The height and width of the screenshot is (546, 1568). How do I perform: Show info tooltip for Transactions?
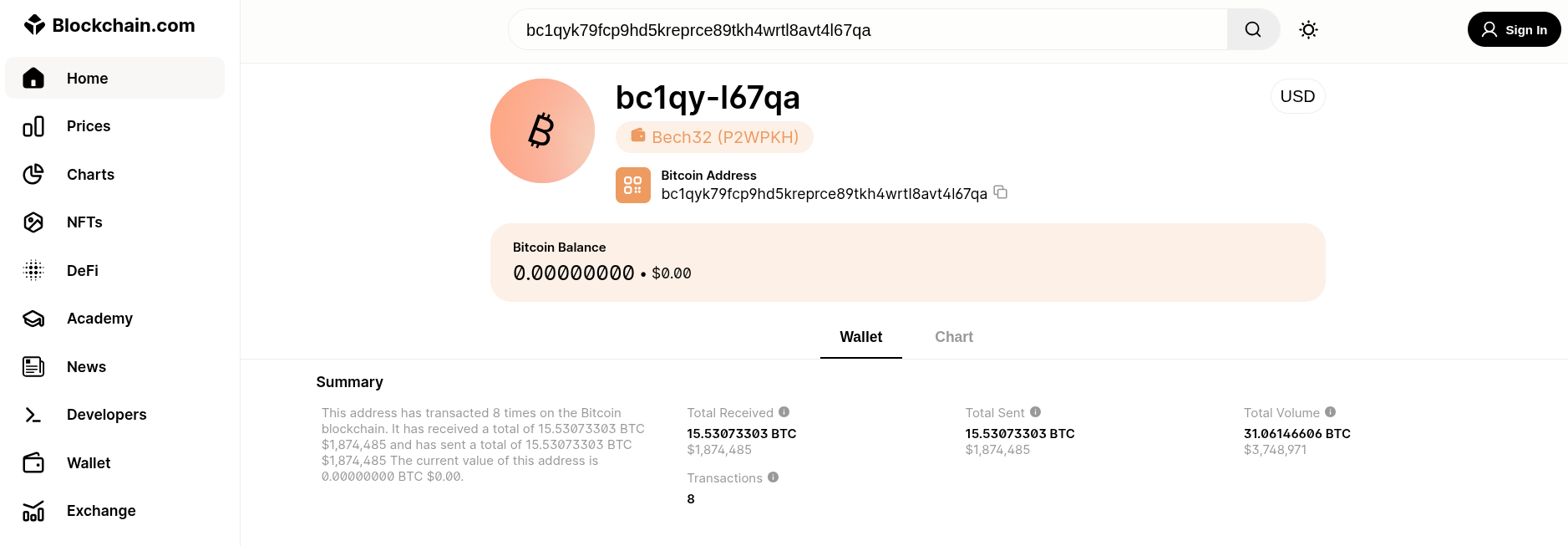(773, 477)
